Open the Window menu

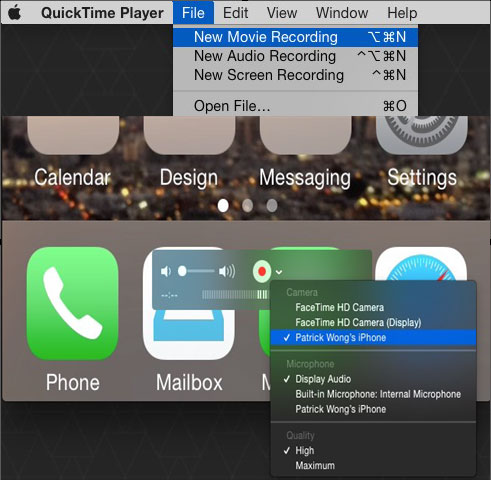pyautogui.click(x=342, y=13)
